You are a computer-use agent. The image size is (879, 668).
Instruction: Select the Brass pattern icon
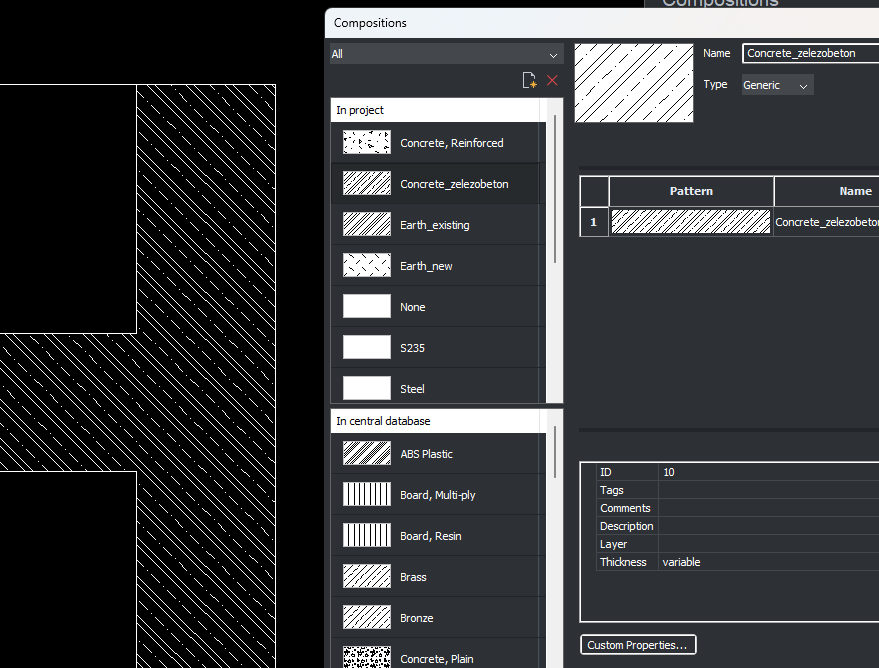(x=366, y=577)
